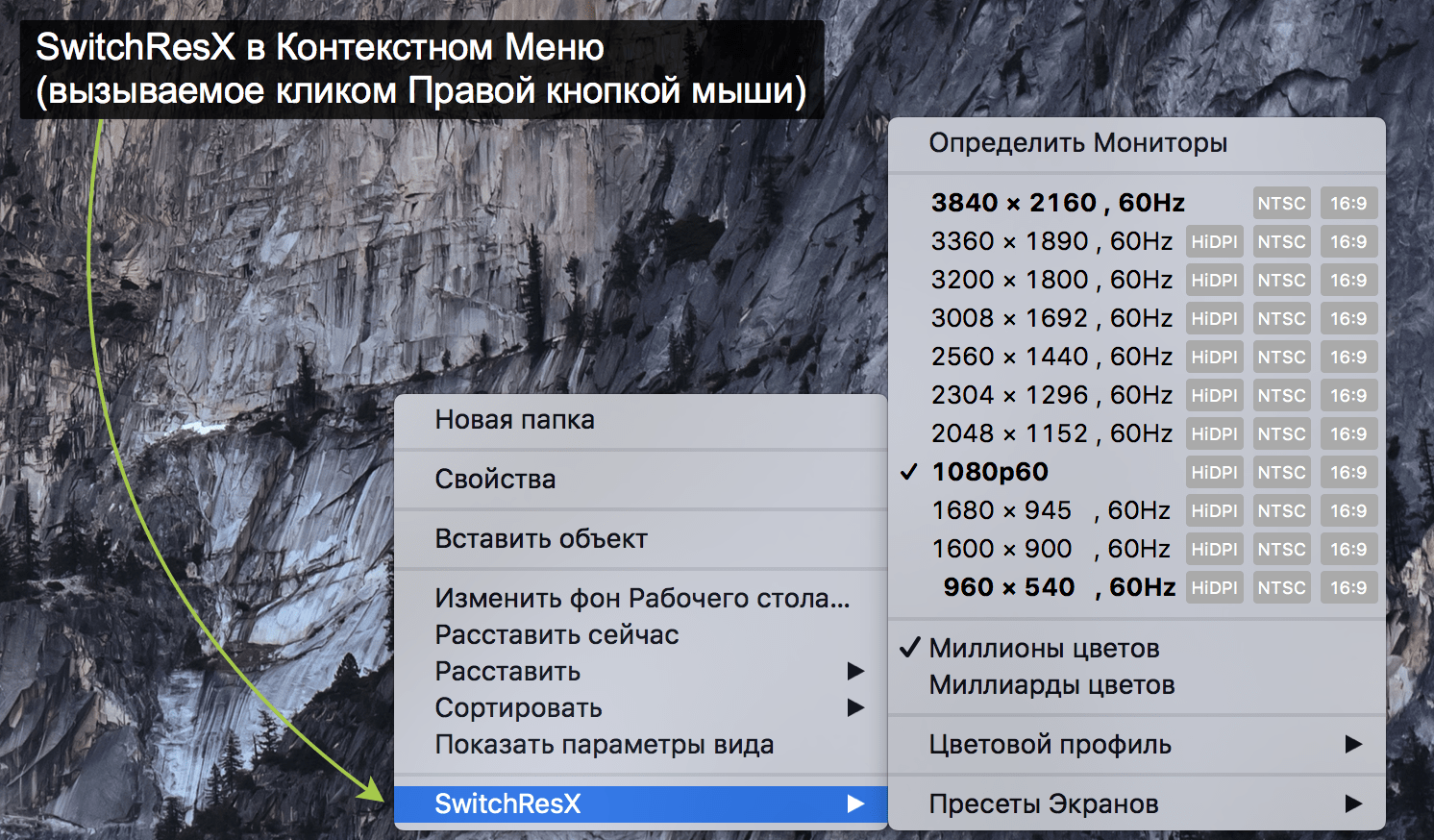Choose 'Миллиарды цветов' color depth
1434x840 pixels.
coord(1136,685)
